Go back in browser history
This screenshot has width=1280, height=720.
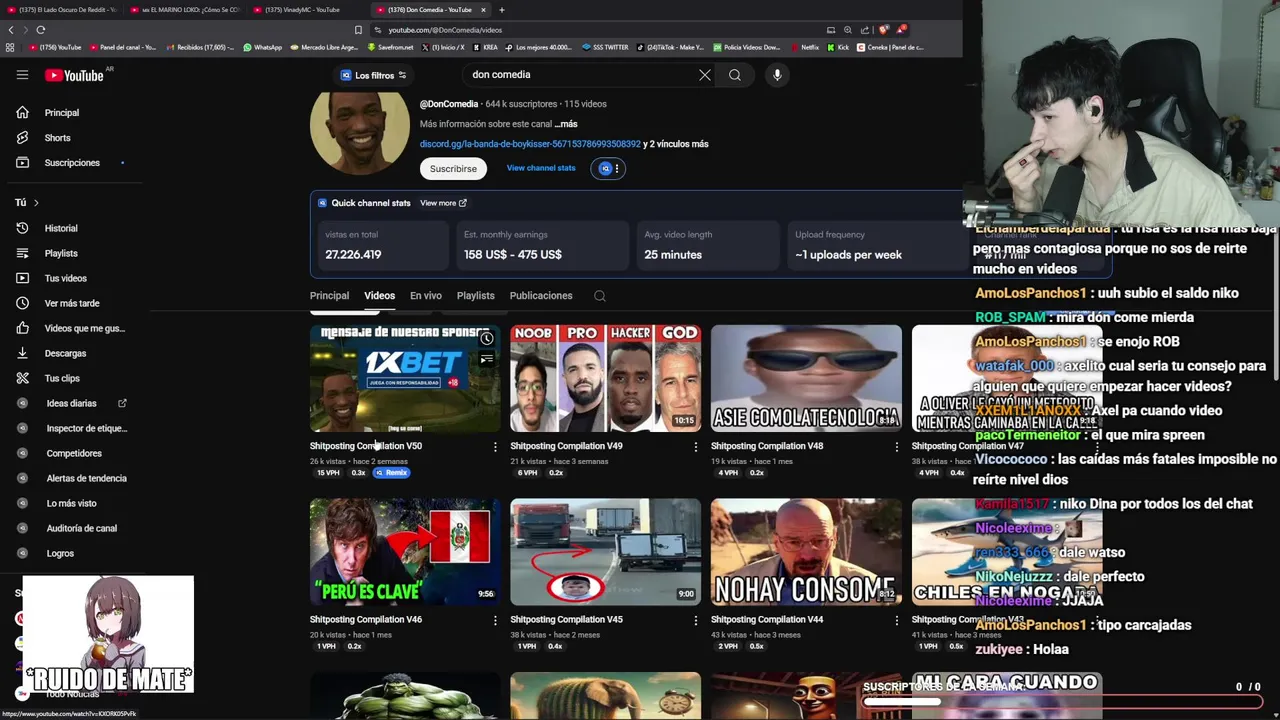pyautogui.click(x=11, y=30)
